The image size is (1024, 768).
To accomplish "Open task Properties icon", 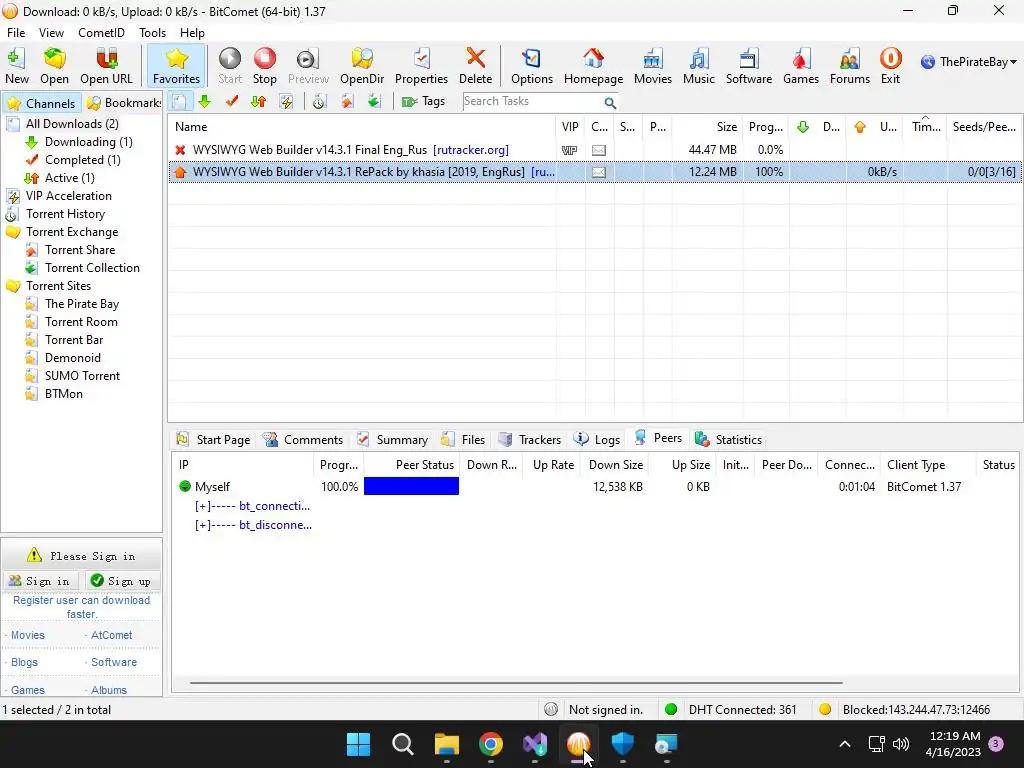I will pyautogui.click(x=421, y=66).
